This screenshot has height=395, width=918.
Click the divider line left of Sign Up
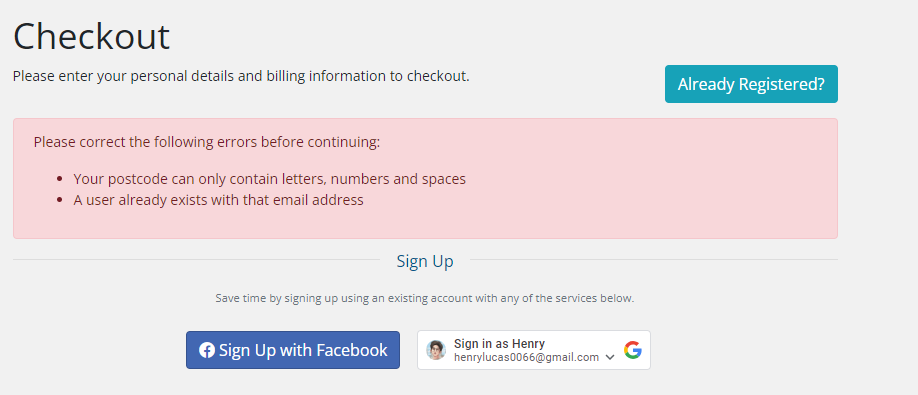pos(196,260)
